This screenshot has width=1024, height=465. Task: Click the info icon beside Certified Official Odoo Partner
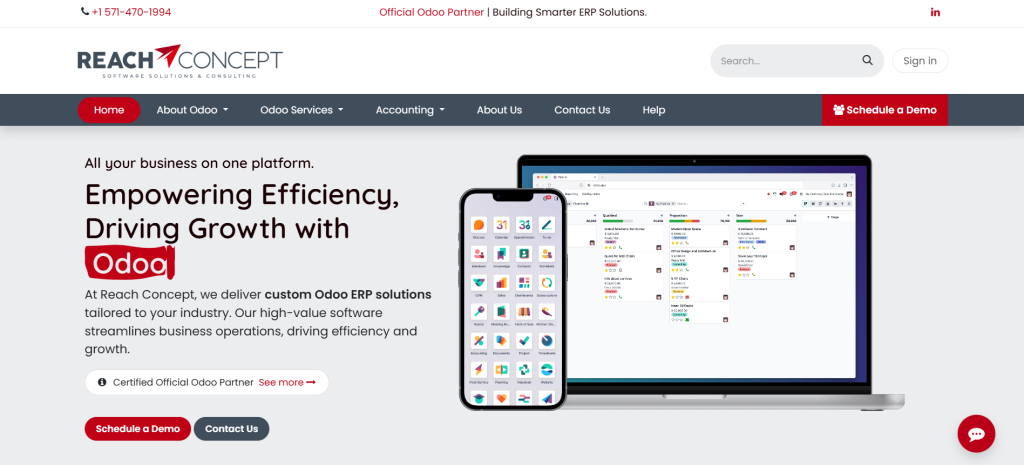pos(102,382)
